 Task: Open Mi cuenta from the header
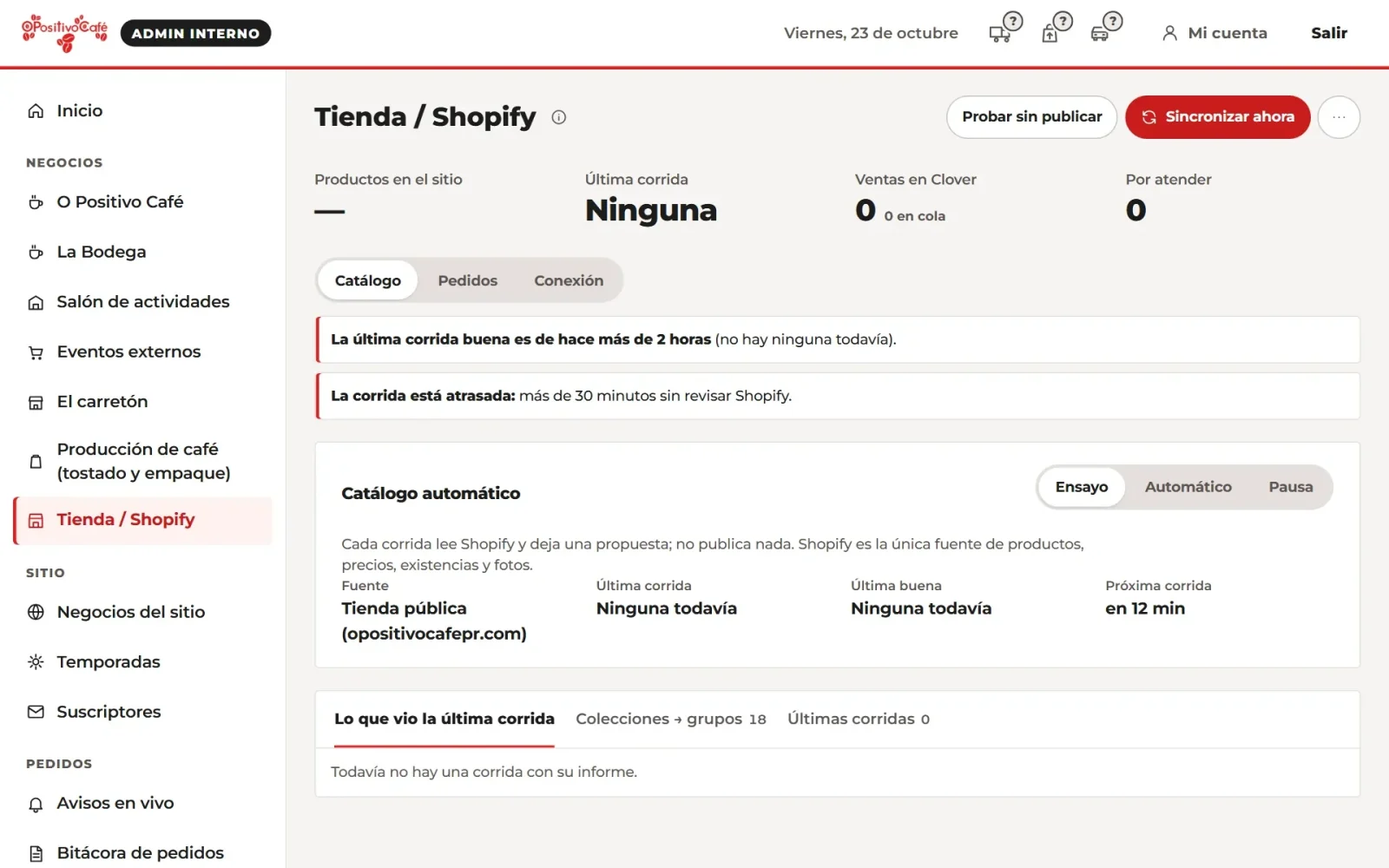pos(1215,33)
